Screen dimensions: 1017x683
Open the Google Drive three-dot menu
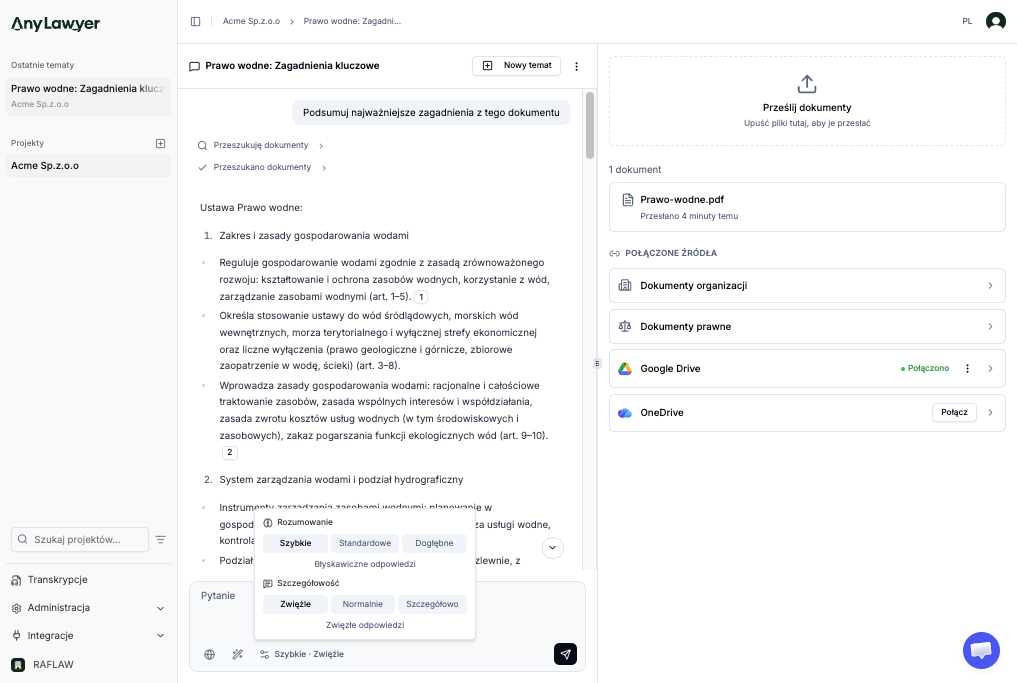pyautogui.click(x=966, y=368)
